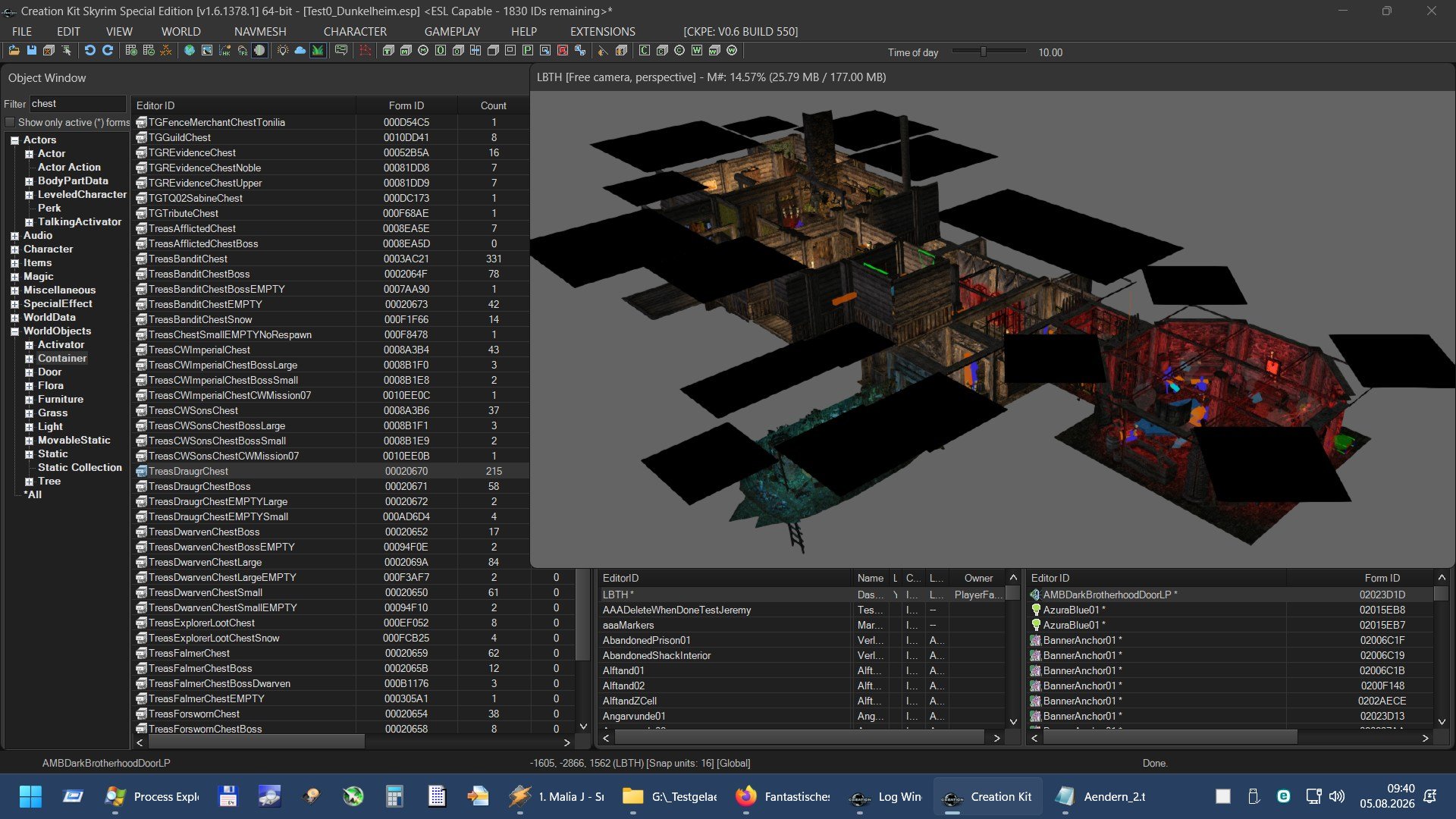
Task: Open the dialogue speech bubble icon
Action: point(341,51)
